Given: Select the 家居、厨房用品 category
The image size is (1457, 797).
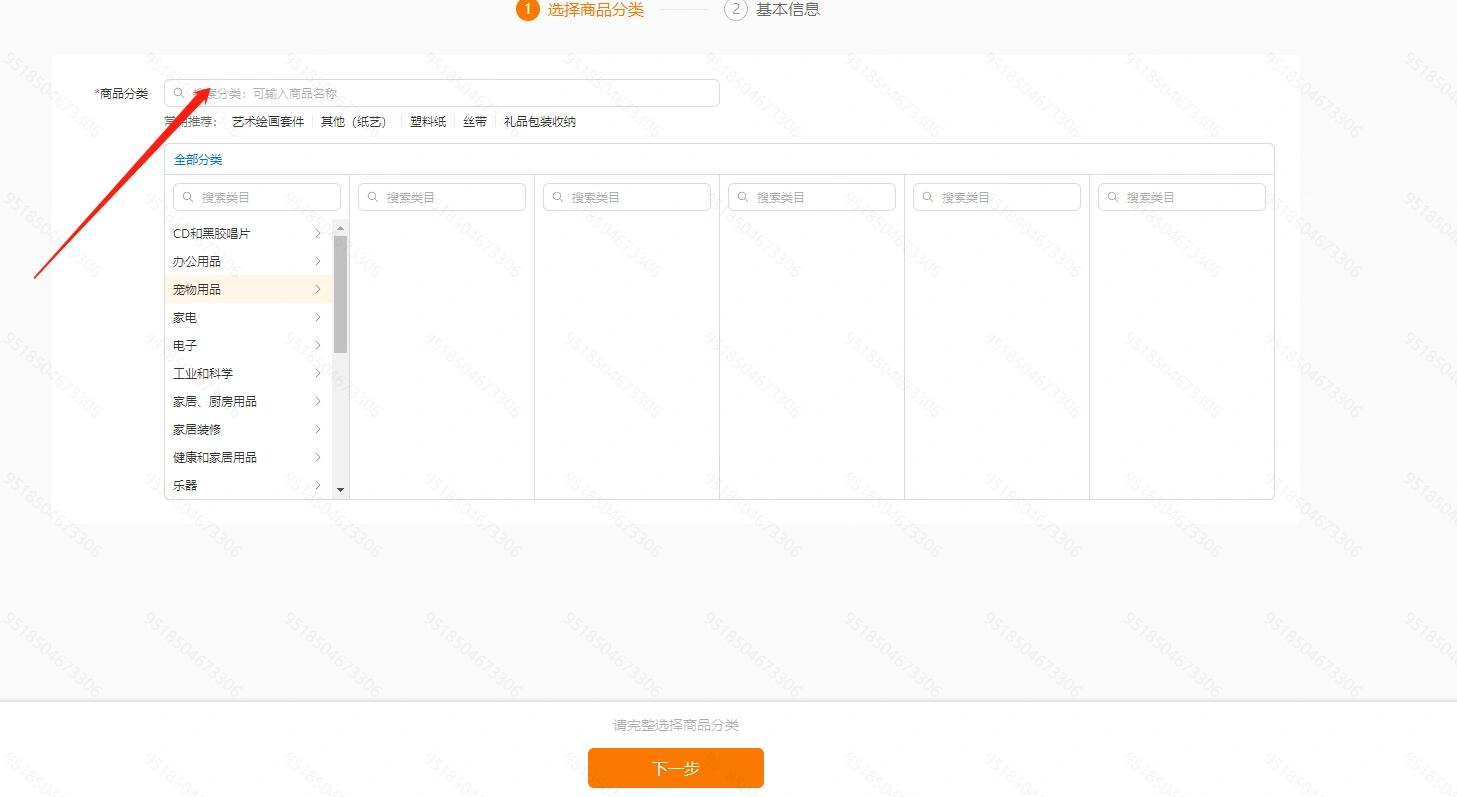Looking at the screenshot, I should pos(248,401).
